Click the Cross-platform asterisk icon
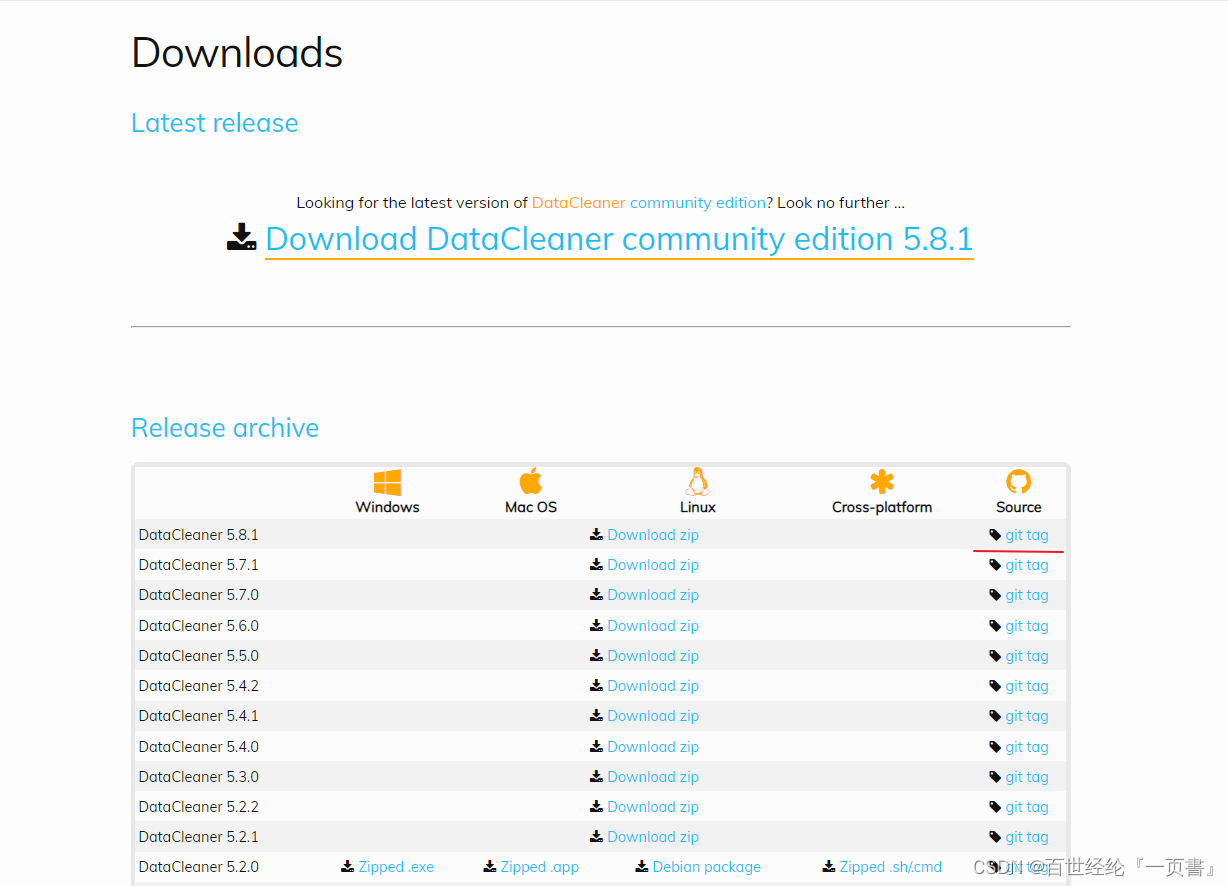 coord(882,482)
